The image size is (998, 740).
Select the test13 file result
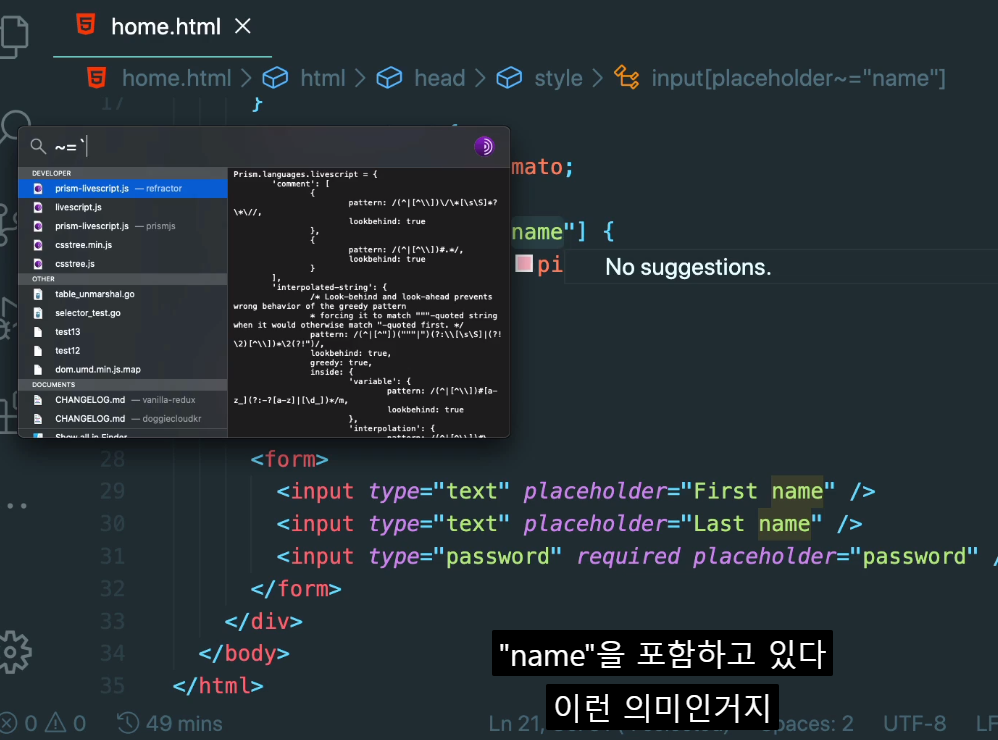pos(122,332)
